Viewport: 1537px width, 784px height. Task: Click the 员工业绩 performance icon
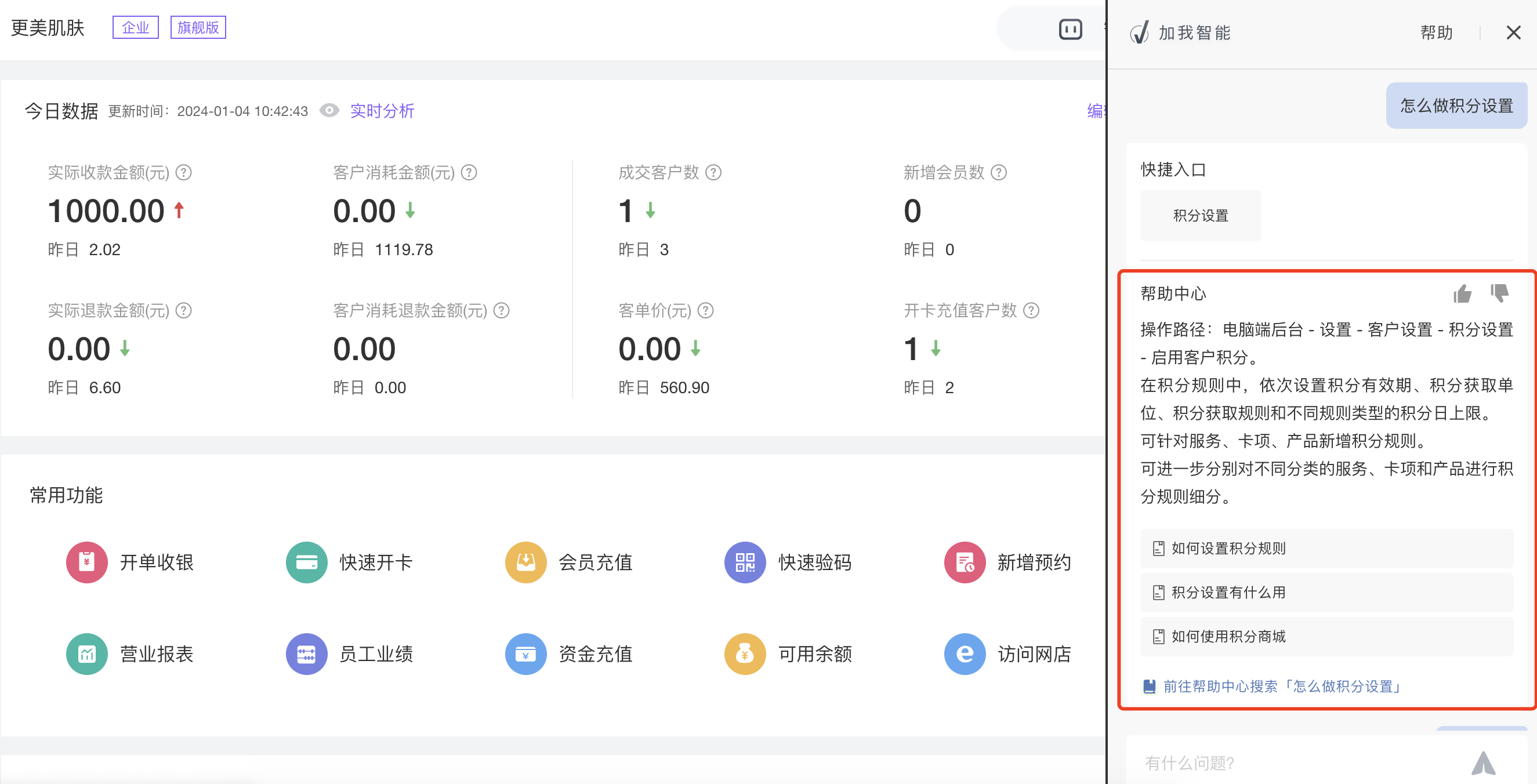pyautogui.click(x=306, y=654)
